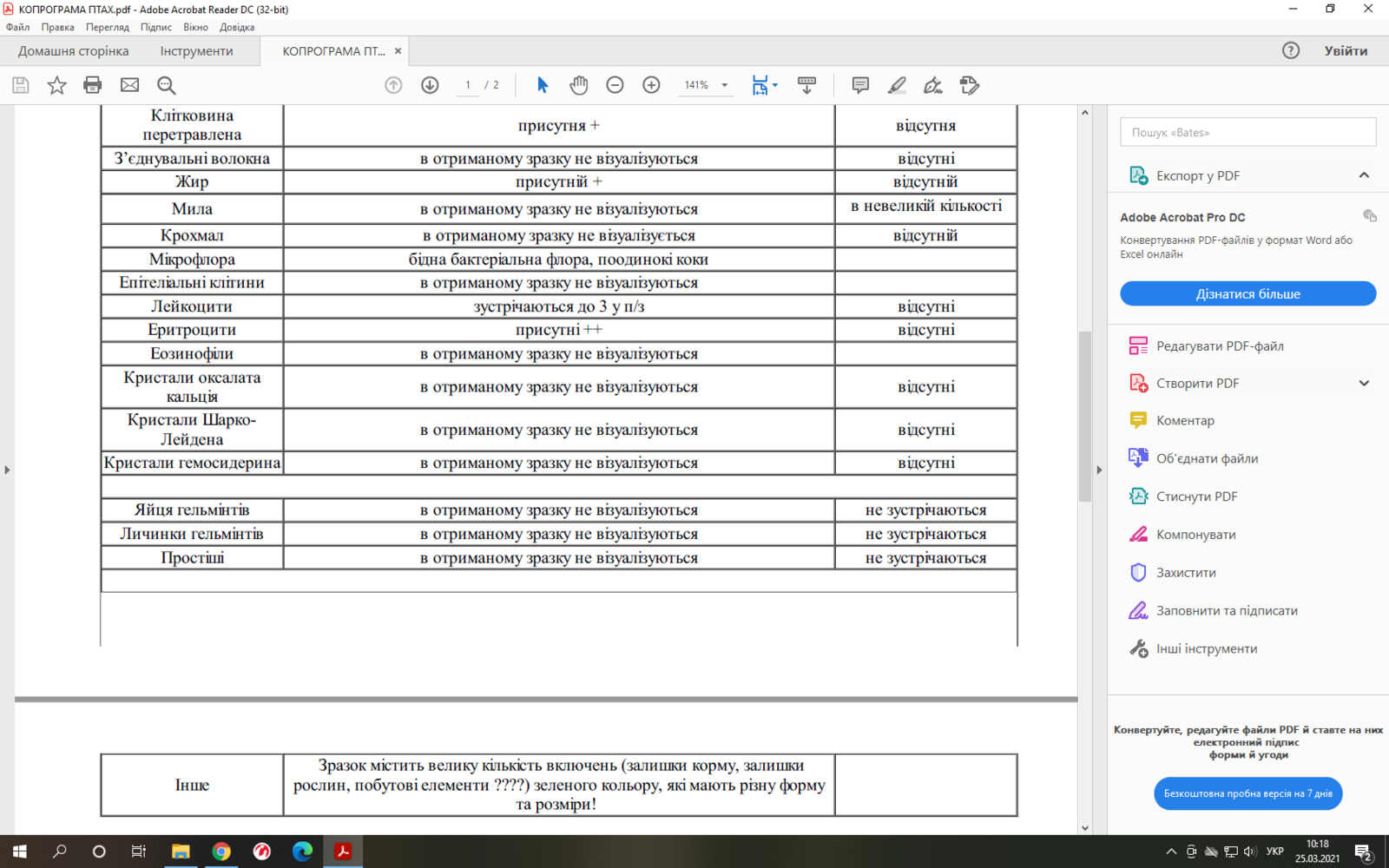
Task: Click the Увійти sign-in button
Action: (x=1346, y=51)
